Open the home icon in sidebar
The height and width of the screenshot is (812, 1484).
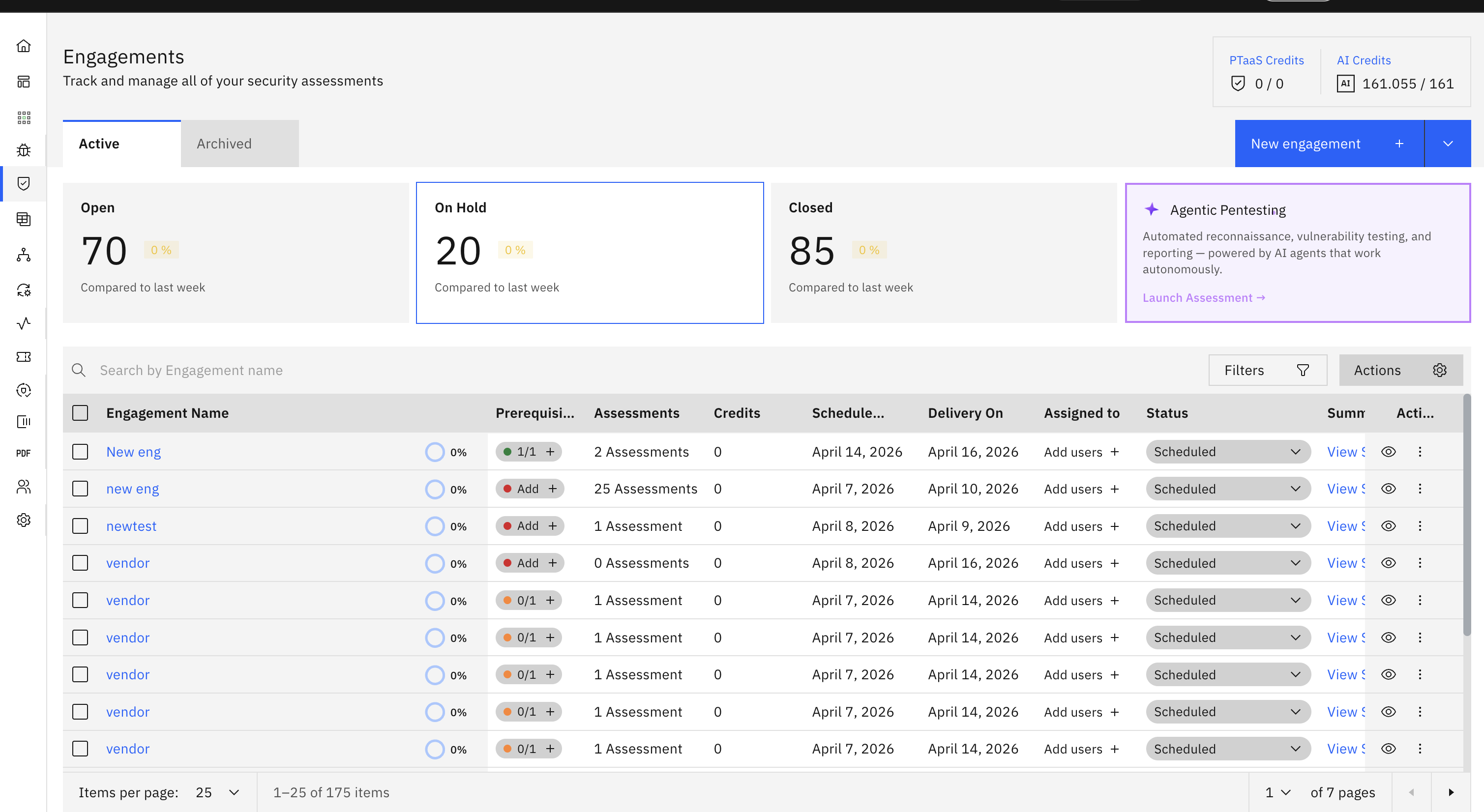(24, 46)
